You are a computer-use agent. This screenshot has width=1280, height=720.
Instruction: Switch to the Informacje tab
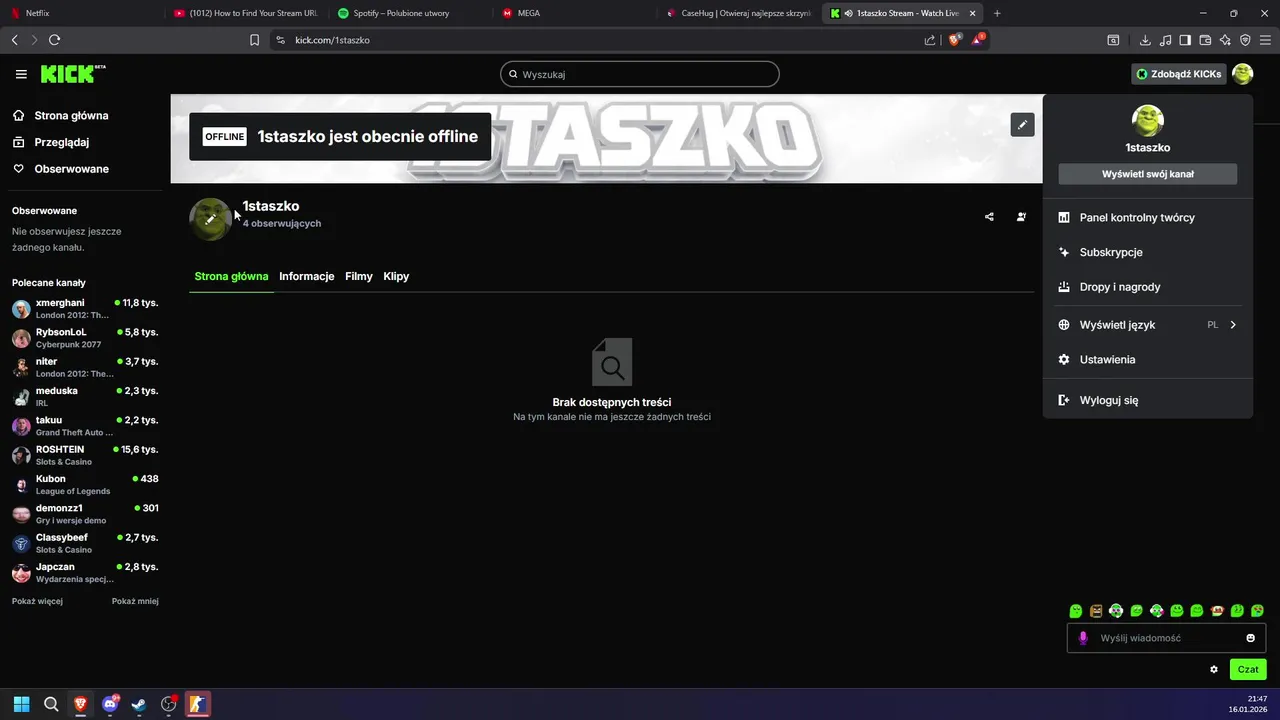[x=306, y=276]
